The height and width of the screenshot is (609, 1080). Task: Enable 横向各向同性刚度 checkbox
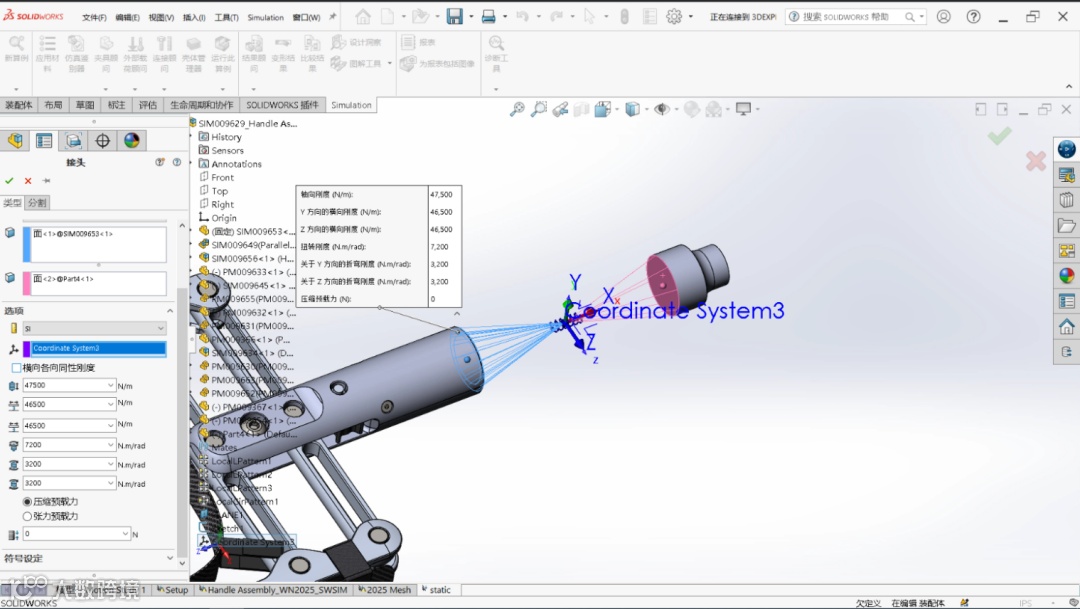point(17,367)
